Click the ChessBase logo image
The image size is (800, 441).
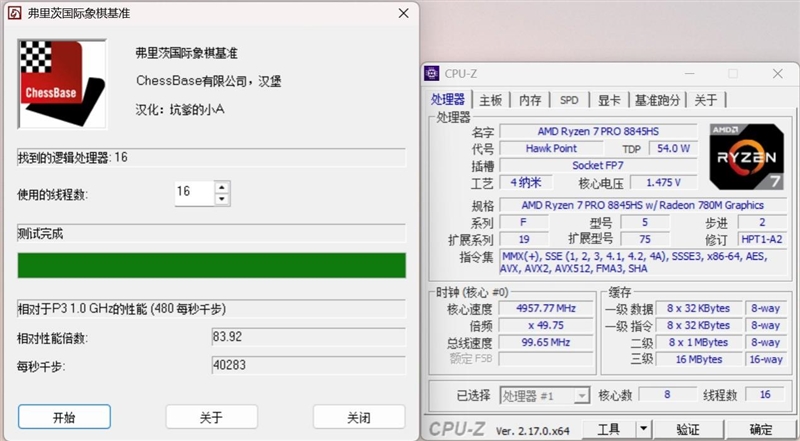62,84
